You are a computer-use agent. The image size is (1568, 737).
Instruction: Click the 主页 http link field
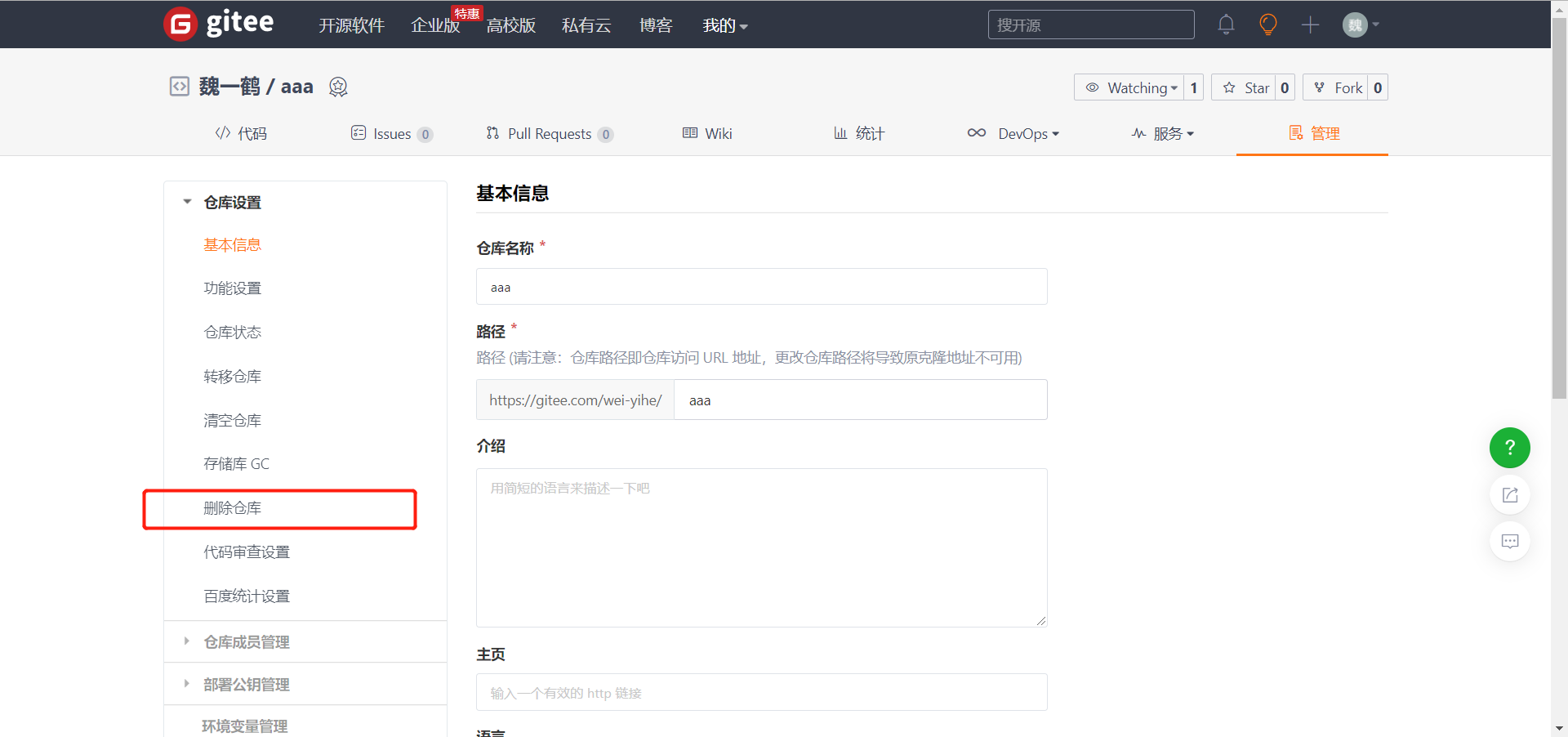[761, 692]
